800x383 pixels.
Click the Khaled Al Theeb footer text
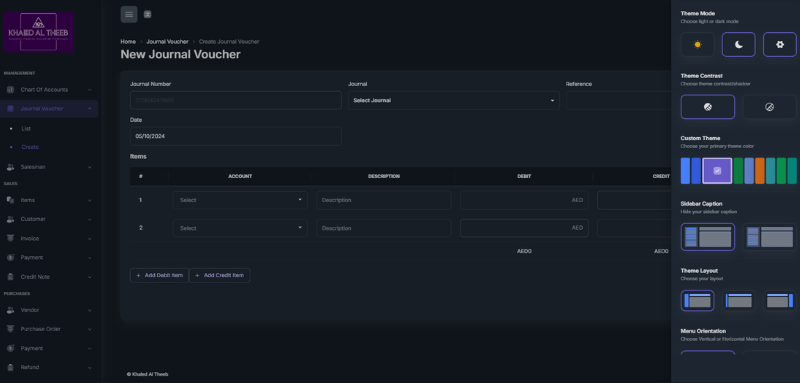click(147, 374)
